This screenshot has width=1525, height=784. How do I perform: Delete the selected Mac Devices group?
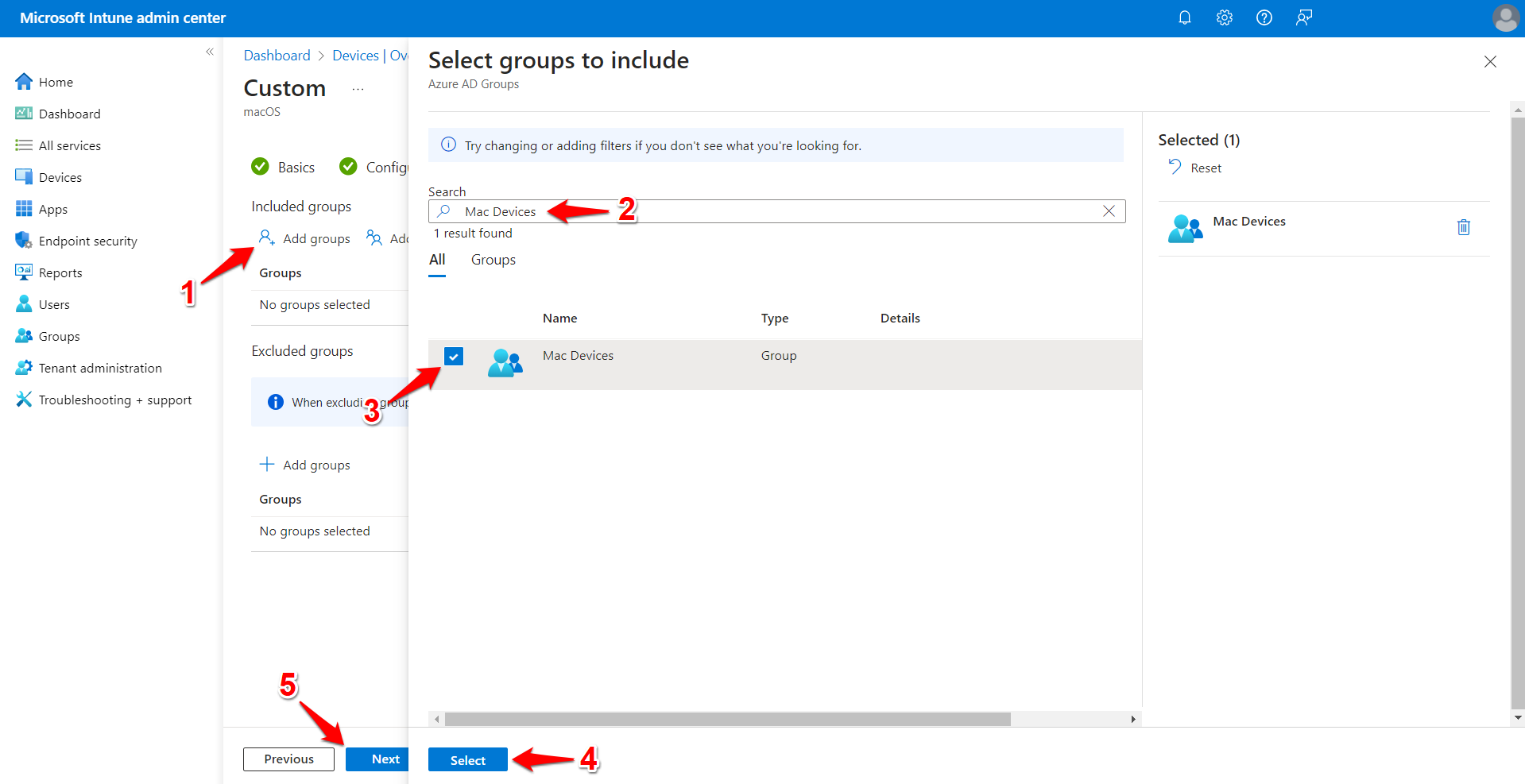pos(1465,227)
